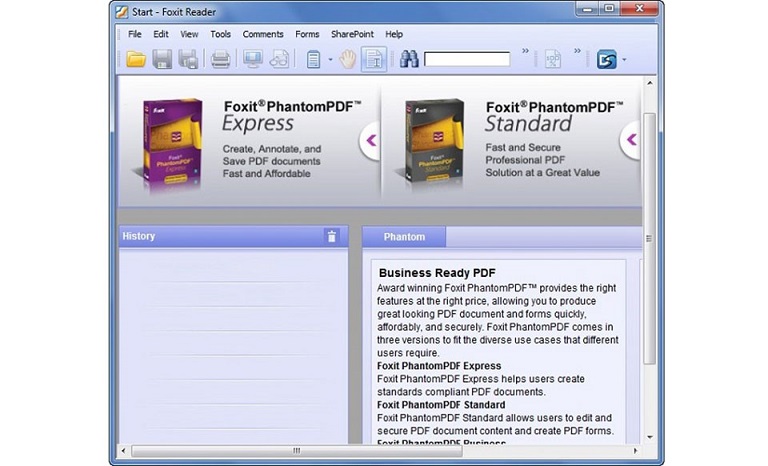Select the Phantom tab
The image size is (768, 466).
pyautogui.click(x=404, y=237)
